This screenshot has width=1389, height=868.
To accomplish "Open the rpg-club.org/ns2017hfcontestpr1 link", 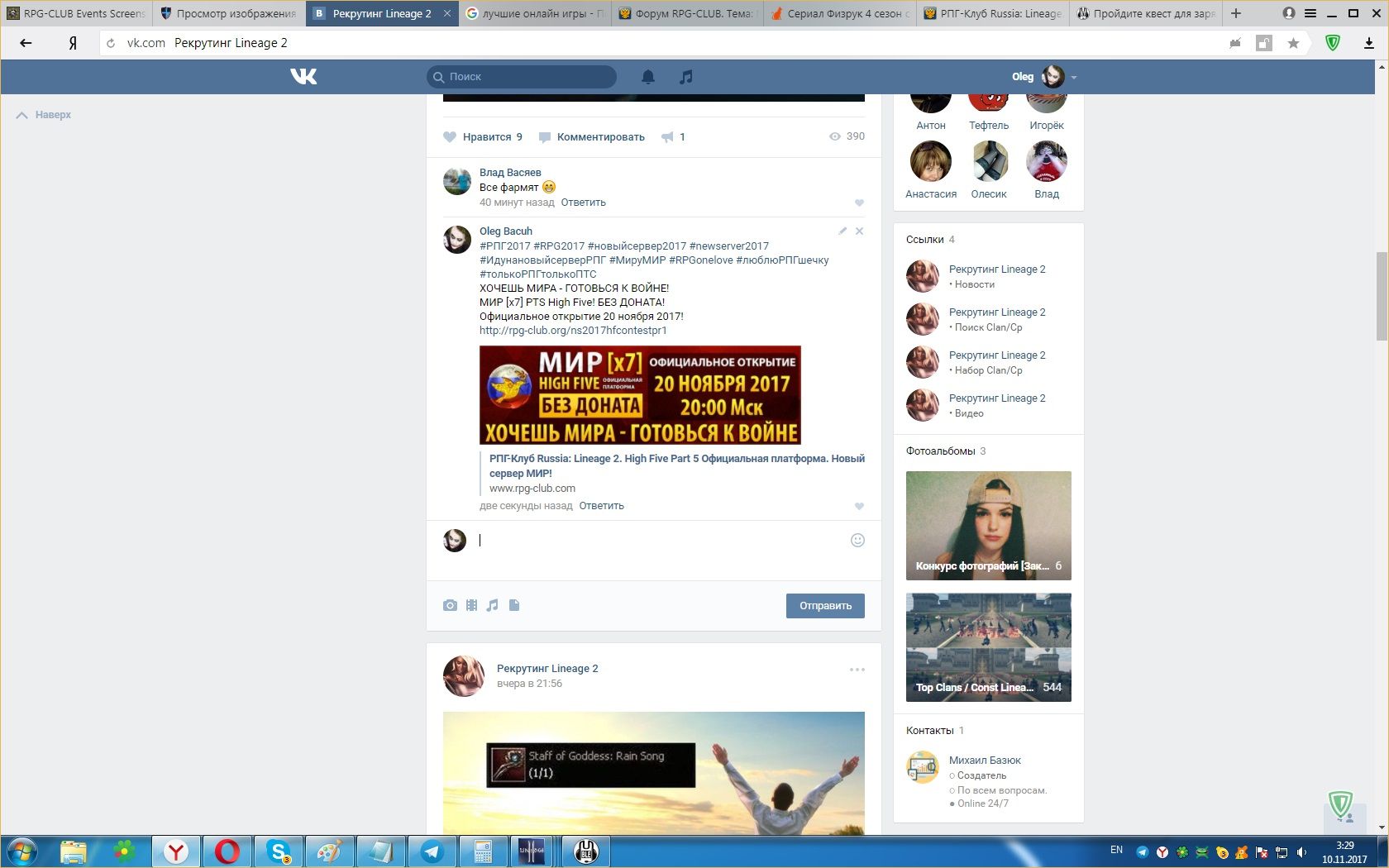I will [573, 331].
